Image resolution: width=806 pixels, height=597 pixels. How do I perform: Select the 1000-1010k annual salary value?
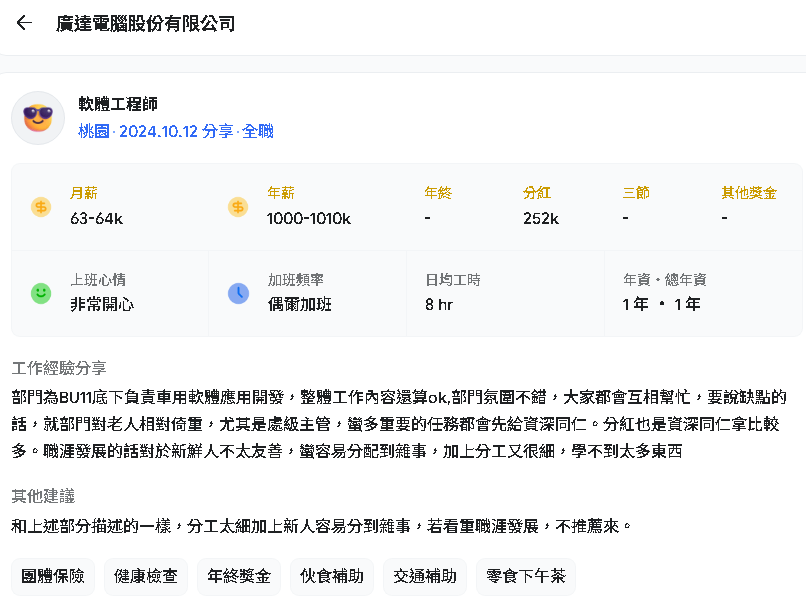(x=308, y=219)
